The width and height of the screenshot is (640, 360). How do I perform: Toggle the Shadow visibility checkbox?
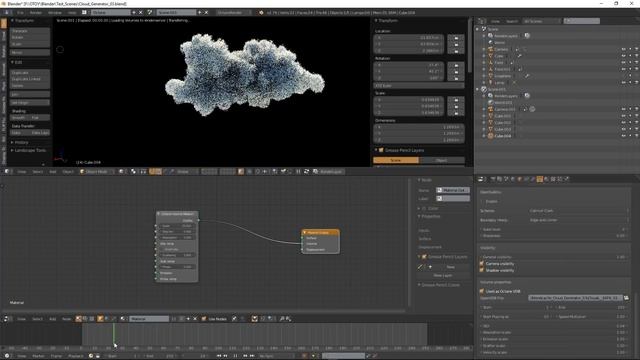pyautogui.click(x=482, y=270)
